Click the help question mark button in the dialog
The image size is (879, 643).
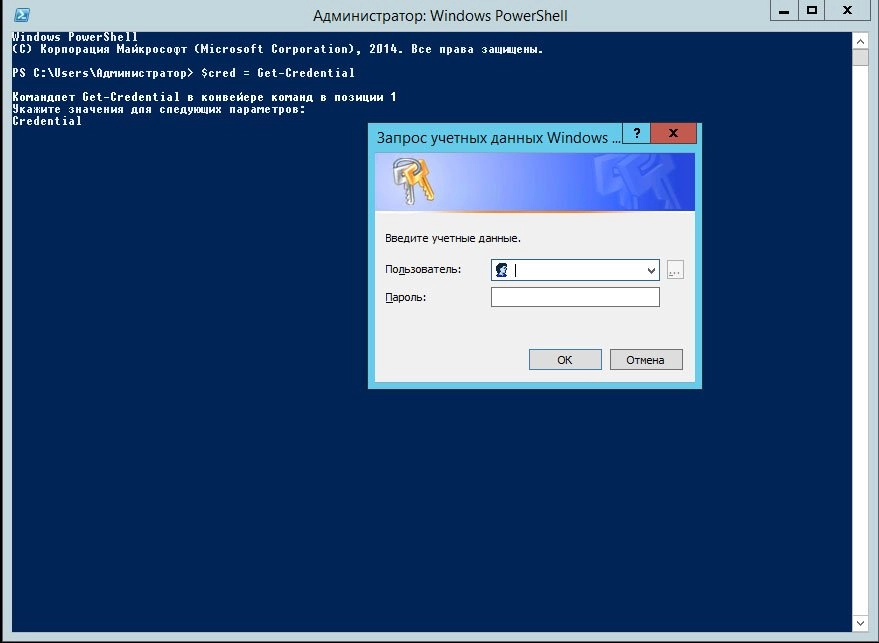coord(636,134)
